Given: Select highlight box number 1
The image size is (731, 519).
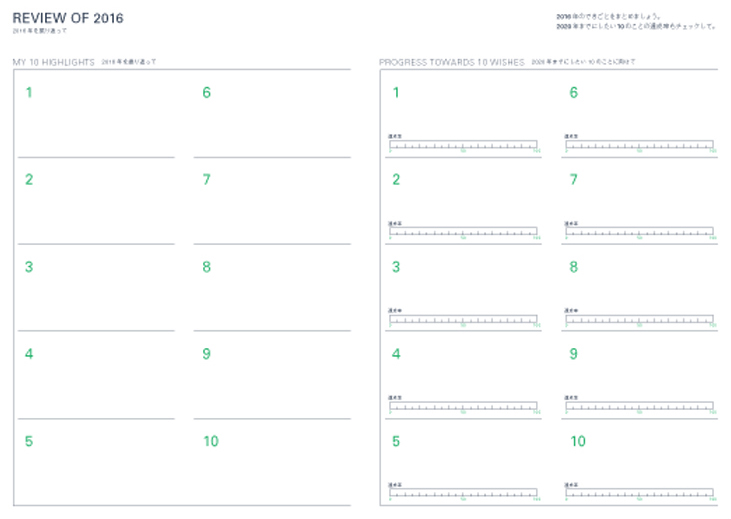Looking at the screenshot, I should tap(96, 118).
